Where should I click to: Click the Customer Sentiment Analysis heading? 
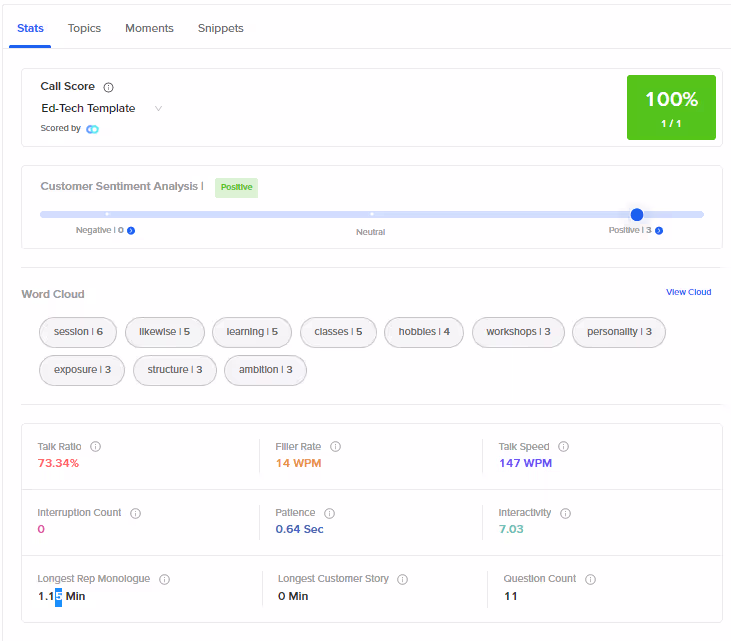coord(119,186)
